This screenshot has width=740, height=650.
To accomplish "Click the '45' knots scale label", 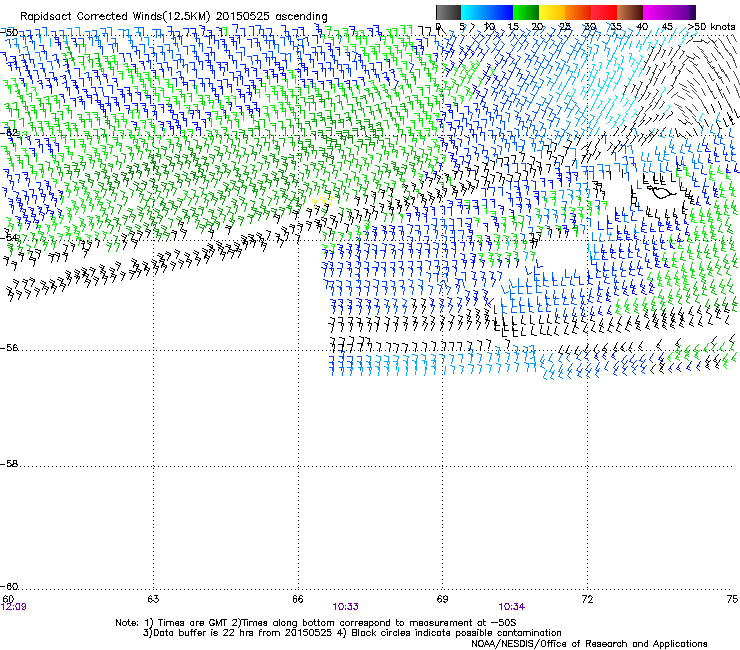I will [x=667, y=27].
